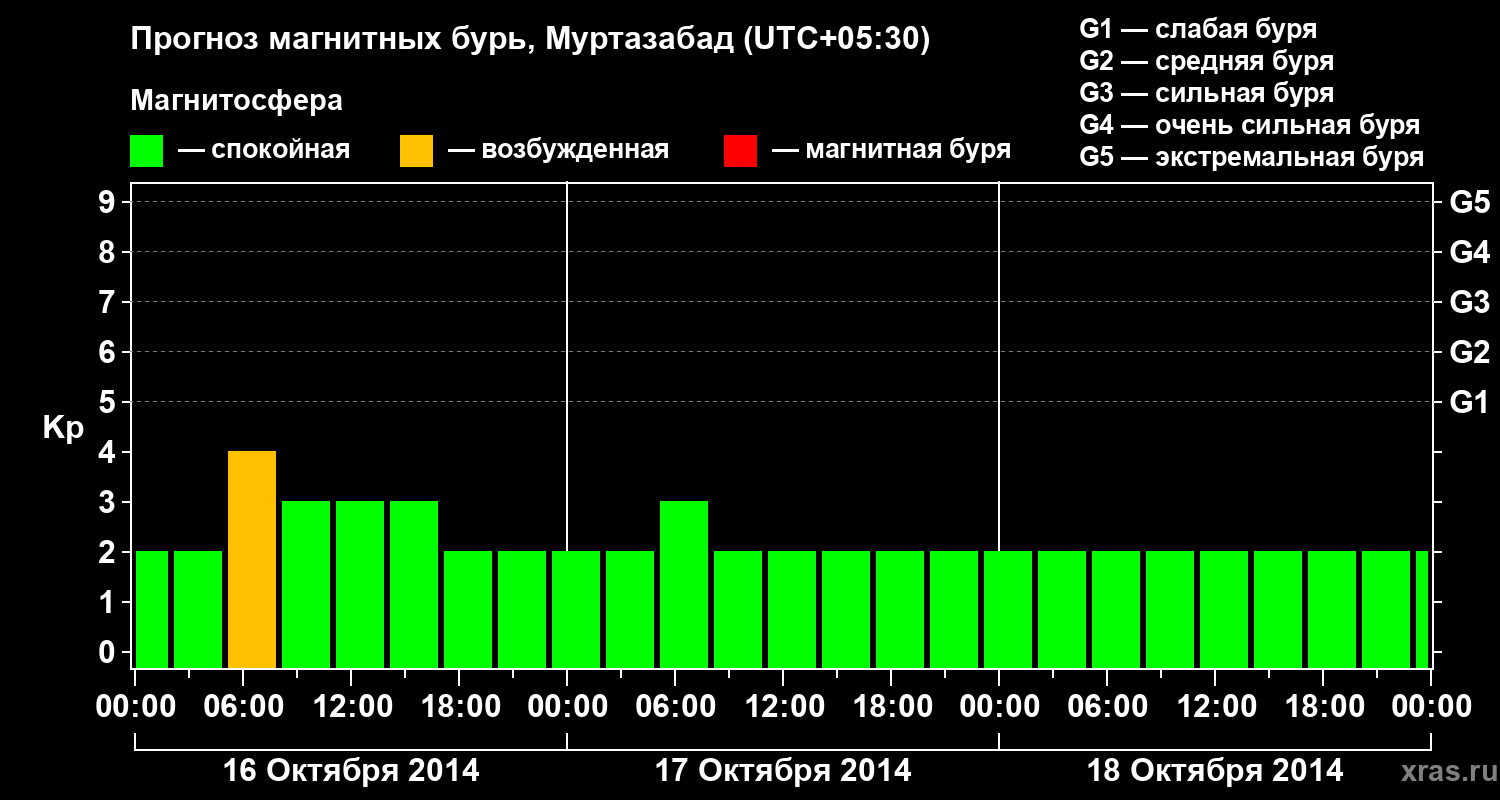Screen dimensions: 1500x800
Task: Click the 06:00 time label above 18 Октября
Action: click(x=1106, y=706)
